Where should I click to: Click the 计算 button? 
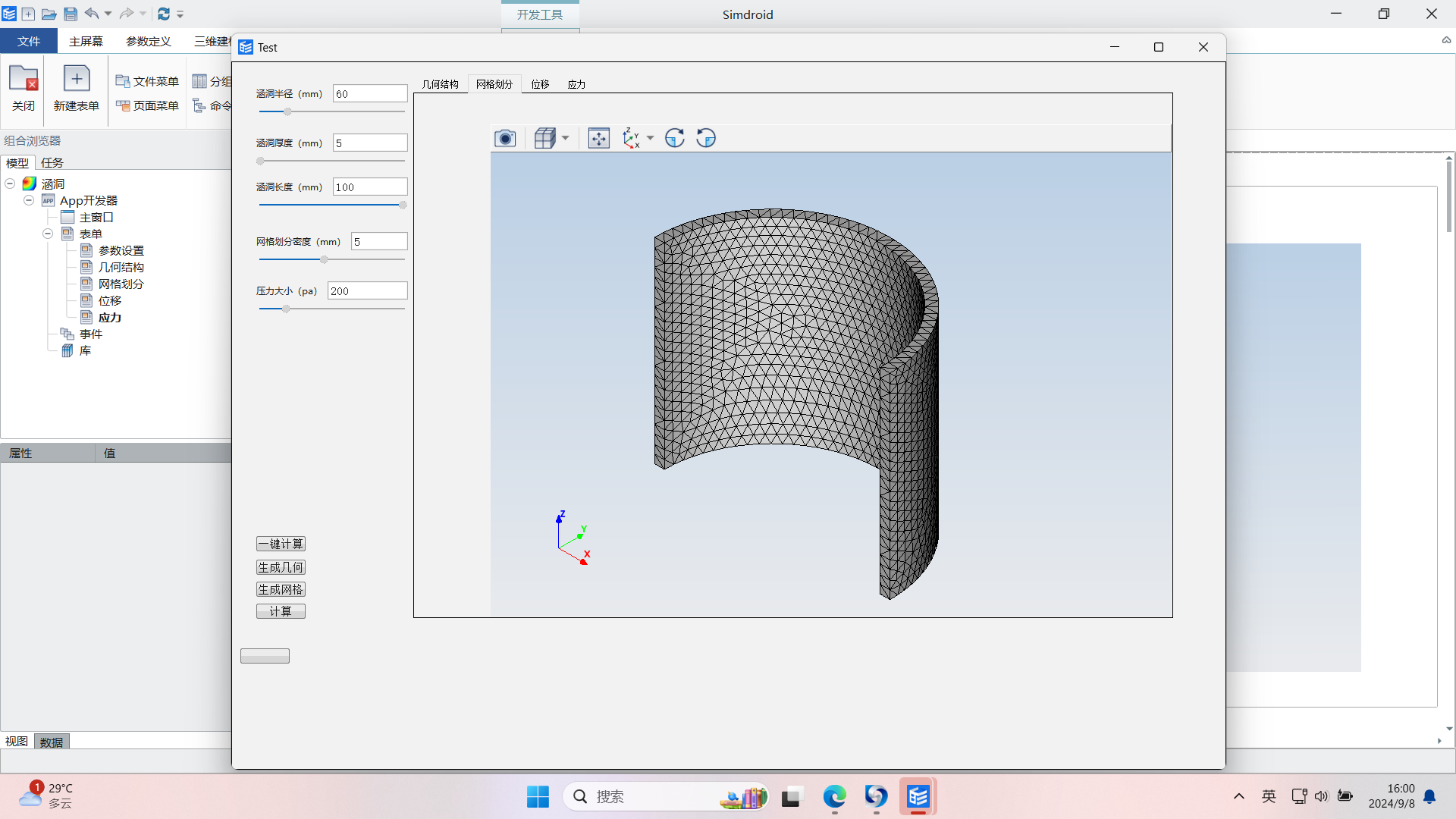(281, 611)
